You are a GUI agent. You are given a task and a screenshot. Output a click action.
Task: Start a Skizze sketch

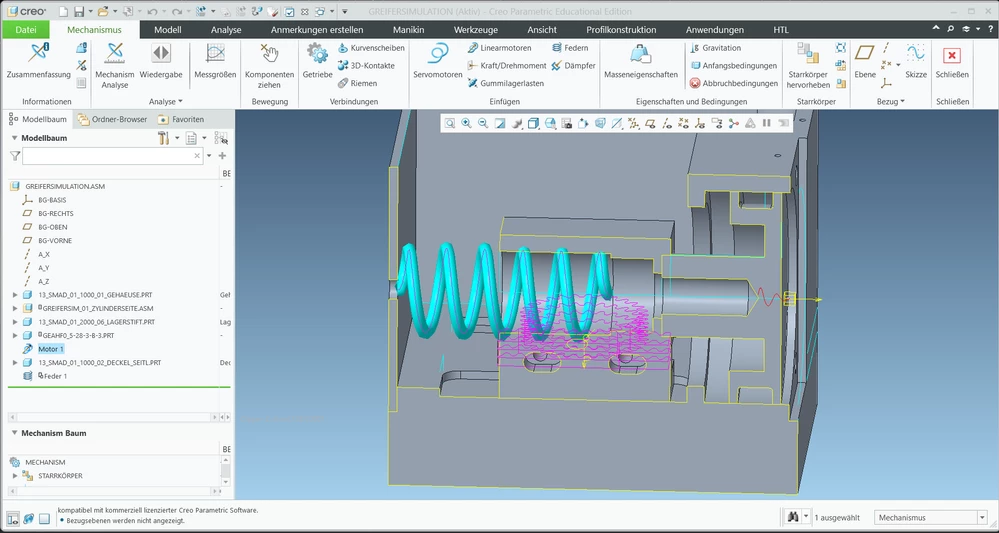point(916,61)
